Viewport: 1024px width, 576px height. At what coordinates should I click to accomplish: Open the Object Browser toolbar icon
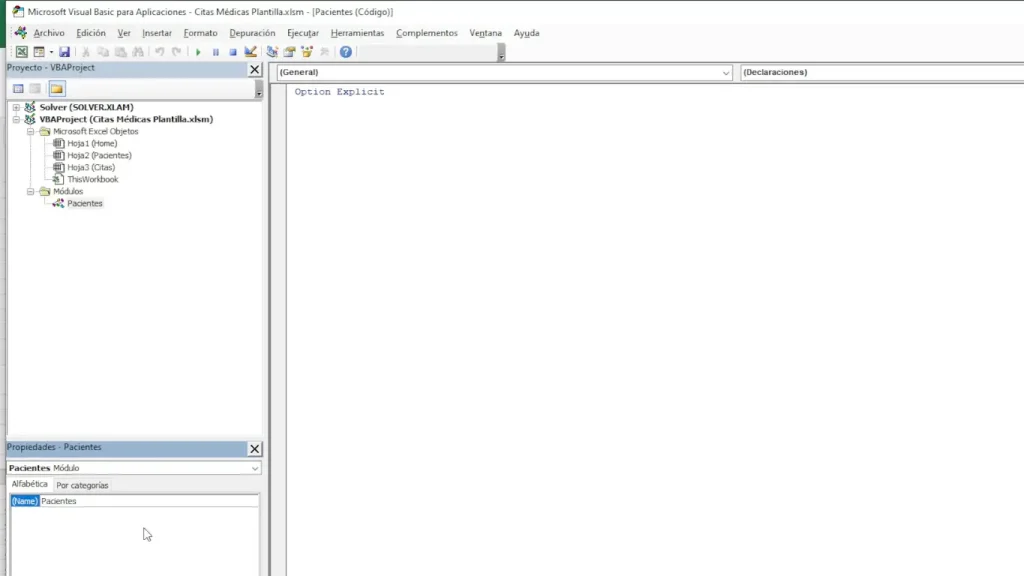pyautogui.click(x=307, y=52)
